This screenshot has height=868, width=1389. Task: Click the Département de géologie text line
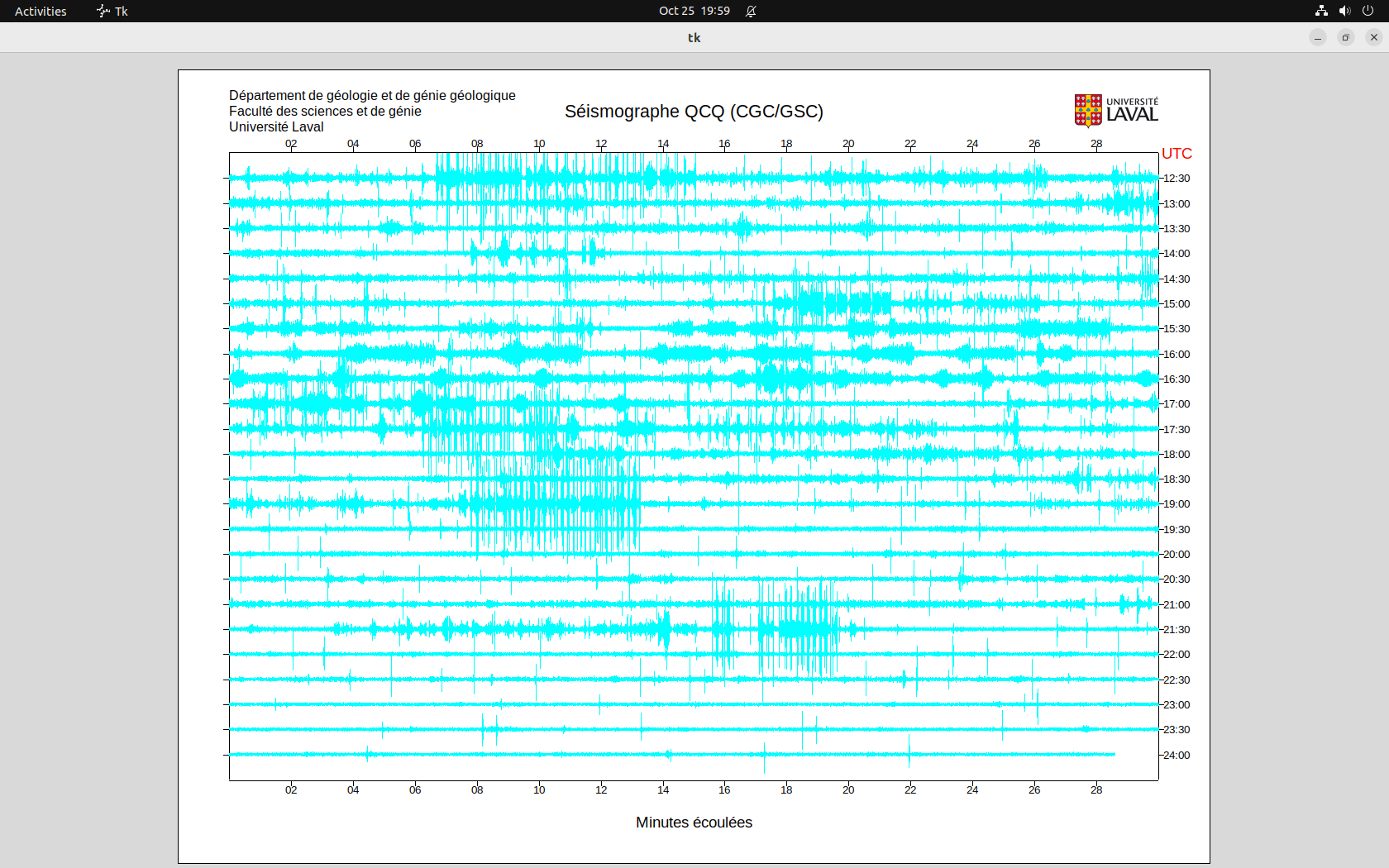[372, 96]
